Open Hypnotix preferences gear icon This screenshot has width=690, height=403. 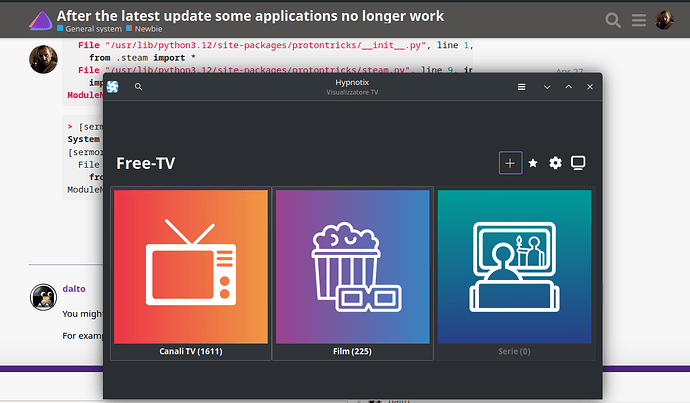point(555,163)
